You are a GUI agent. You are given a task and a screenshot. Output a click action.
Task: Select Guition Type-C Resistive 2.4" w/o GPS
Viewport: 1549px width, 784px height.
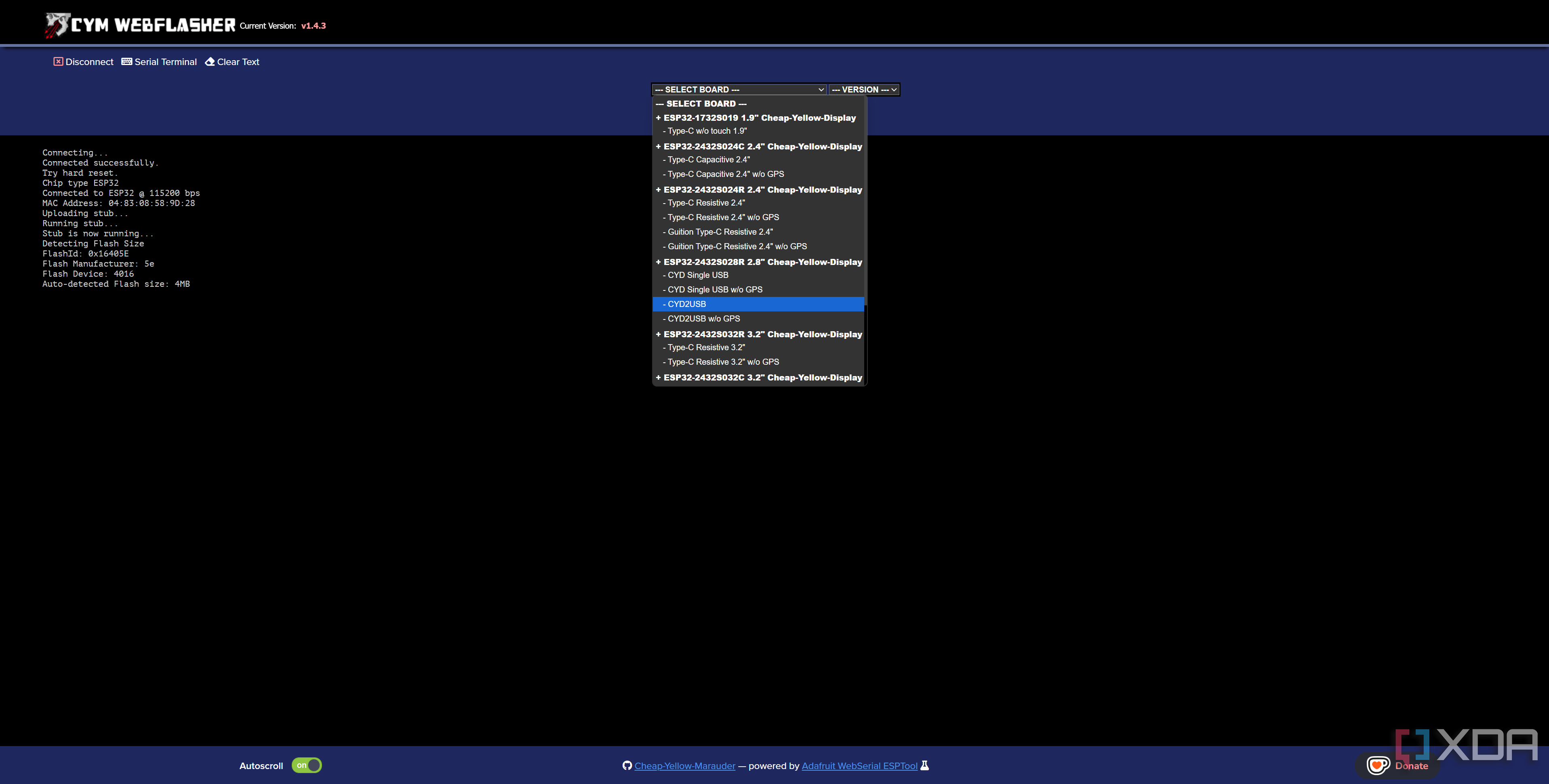tap(758, 246)
